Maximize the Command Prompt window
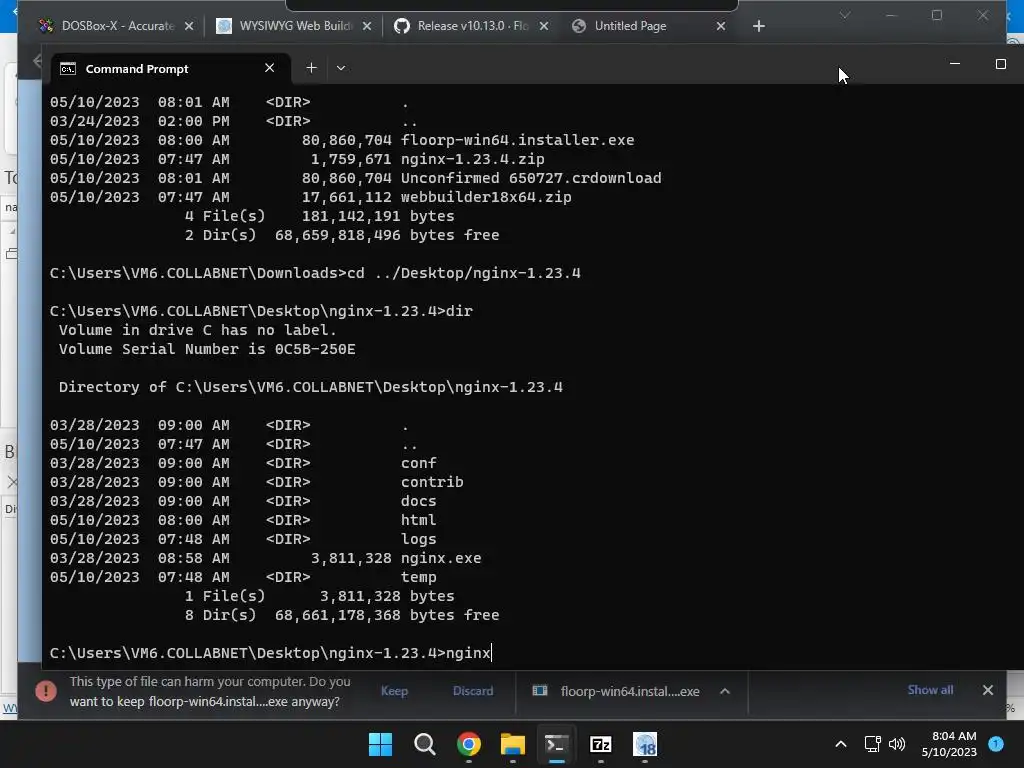The image size is (1024, 768). tap(1000, 64)
